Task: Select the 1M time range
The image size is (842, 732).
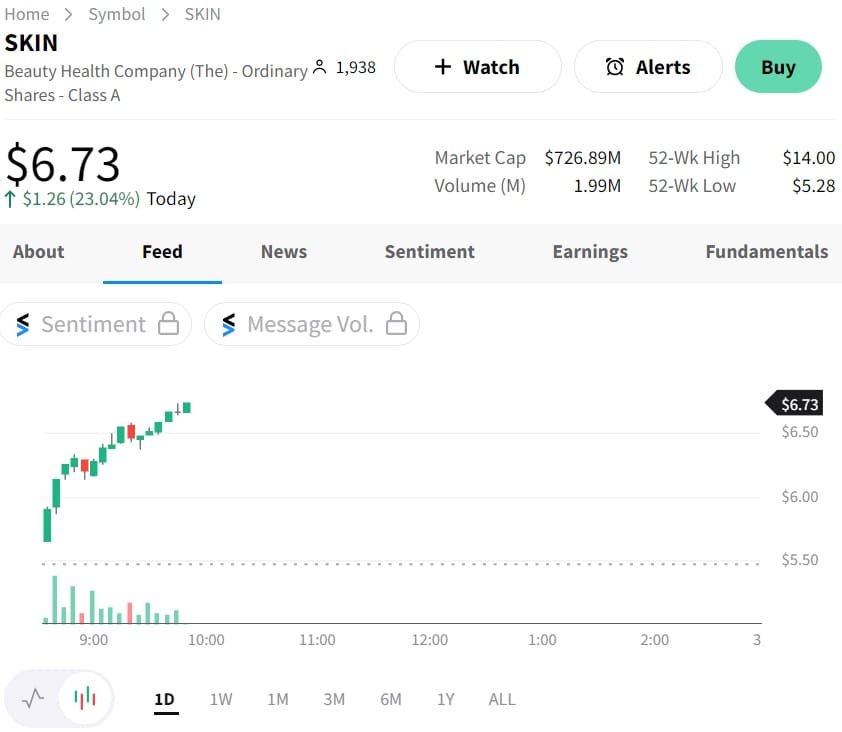Action: click(x=278, y=699)
